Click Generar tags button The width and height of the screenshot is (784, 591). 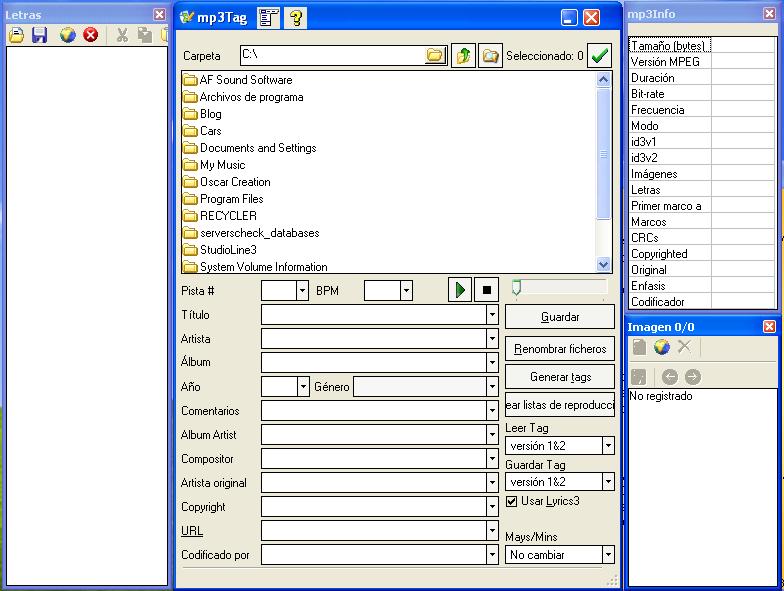(x=560, y=377)
